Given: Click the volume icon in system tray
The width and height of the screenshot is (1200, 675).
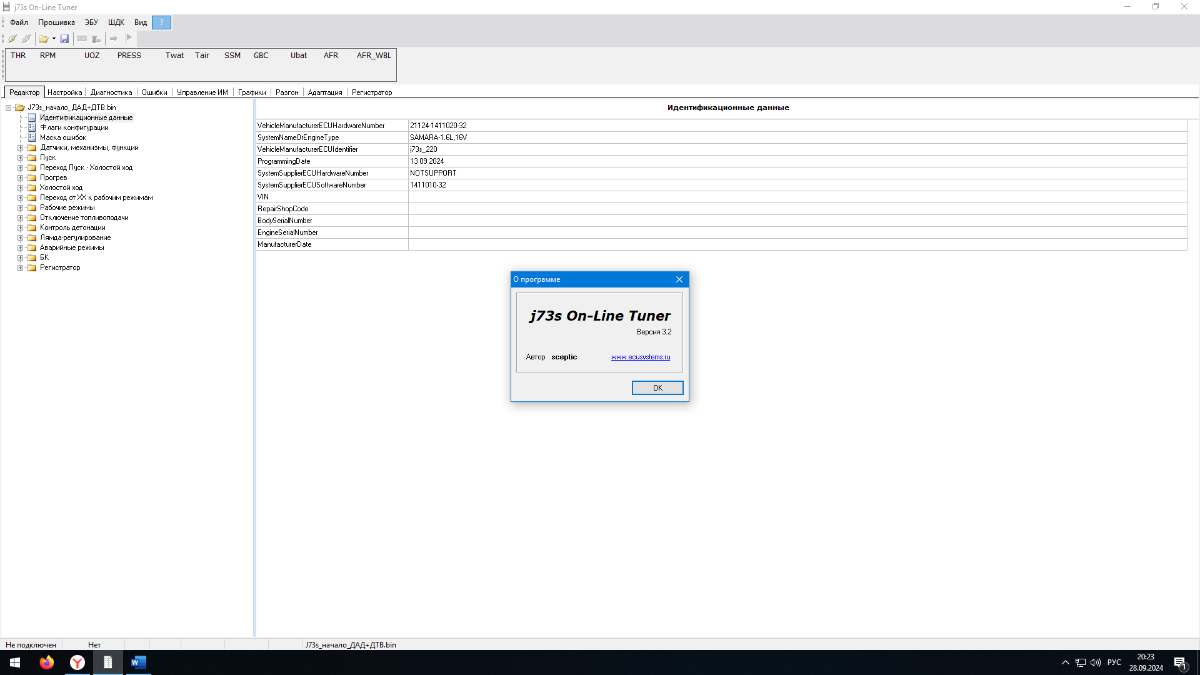Looking at the screenshot, I should [1097, 662].
